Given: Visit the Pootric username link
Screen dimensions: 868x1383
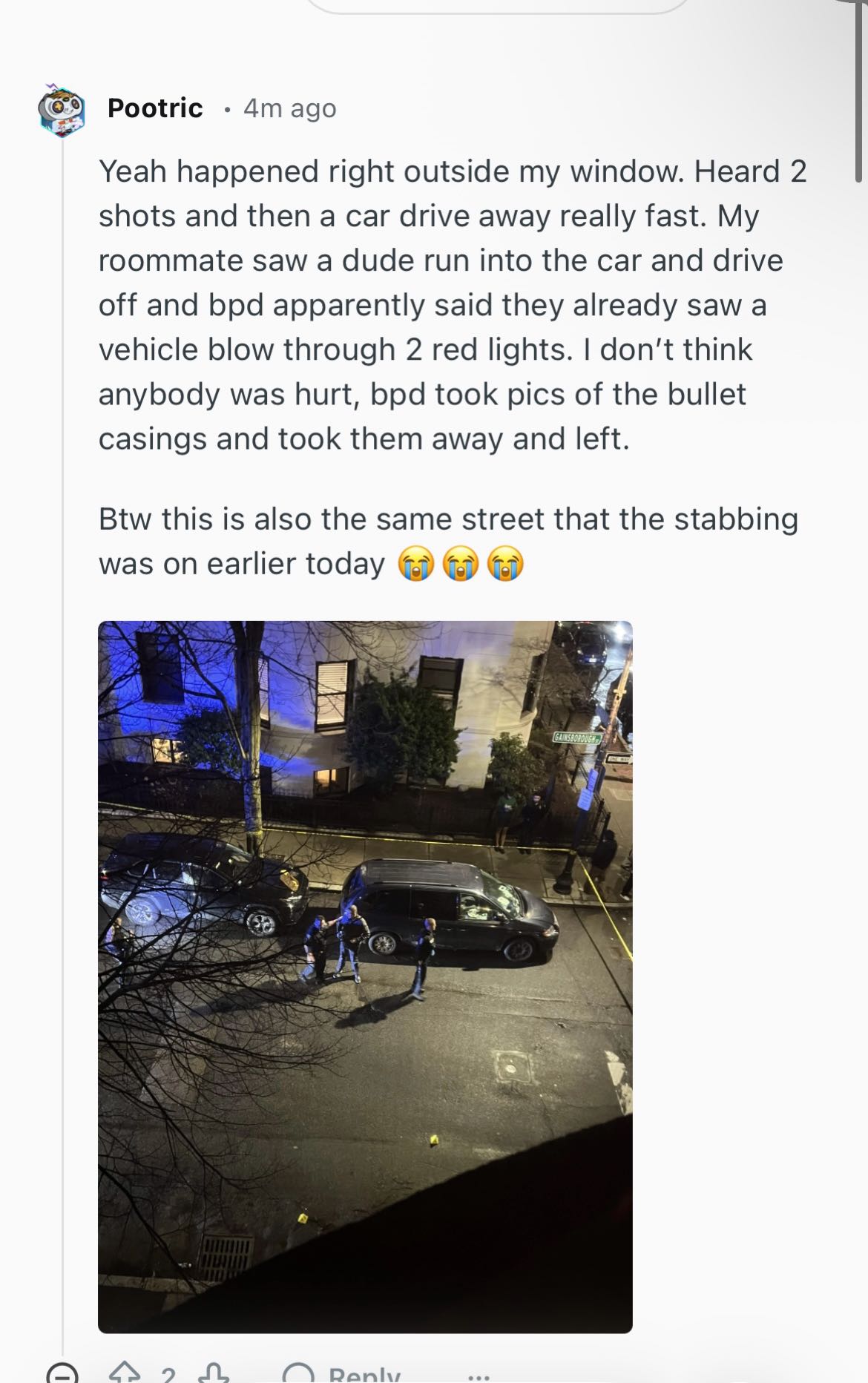Looking at the screenshot, I should point(155,108).
